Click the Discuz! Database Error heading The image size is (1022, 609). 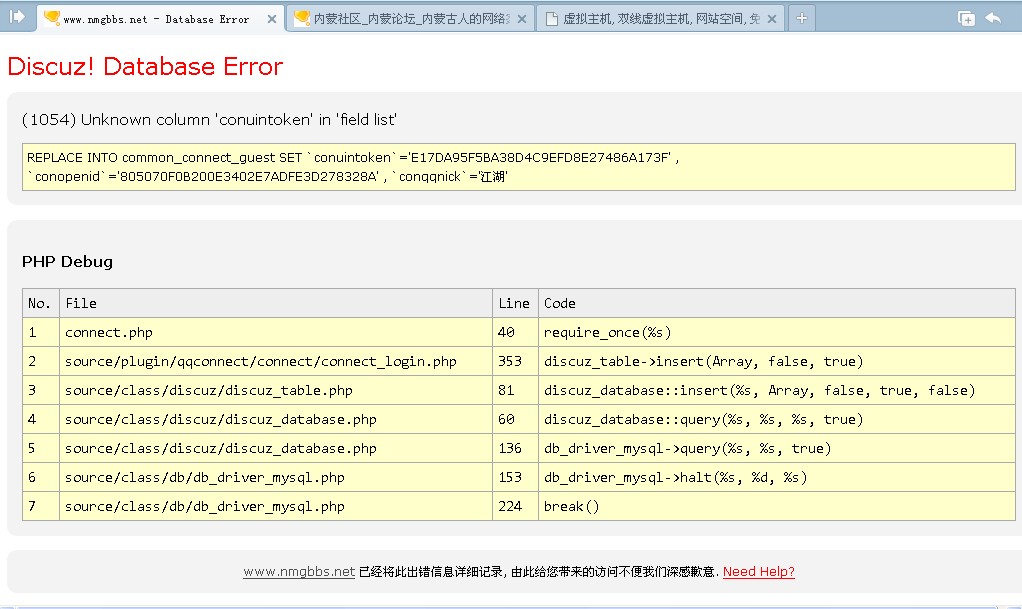(x=145, y=67)
